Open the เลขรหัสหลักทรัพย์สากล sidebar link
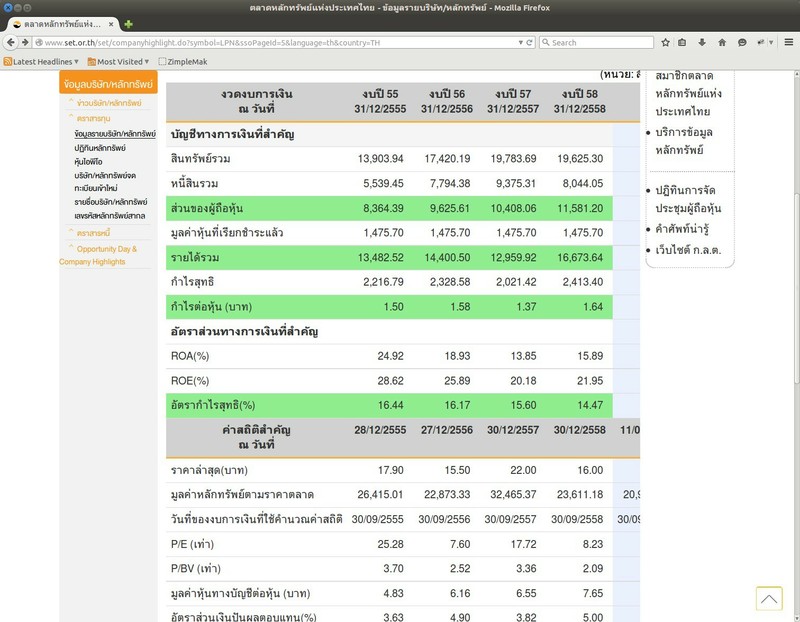This screenshot has width=800, height=622. click(110, 216)
